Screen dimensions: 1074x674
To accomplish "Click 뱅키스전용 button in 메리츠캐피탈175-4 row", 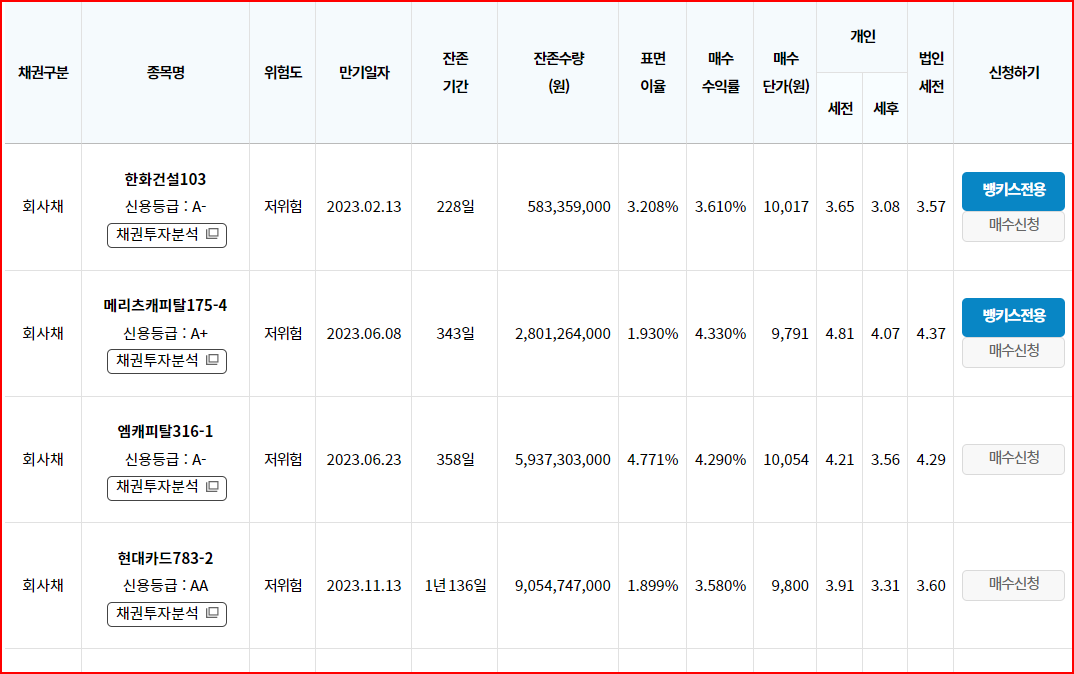I will click(x=1013, y=316).
